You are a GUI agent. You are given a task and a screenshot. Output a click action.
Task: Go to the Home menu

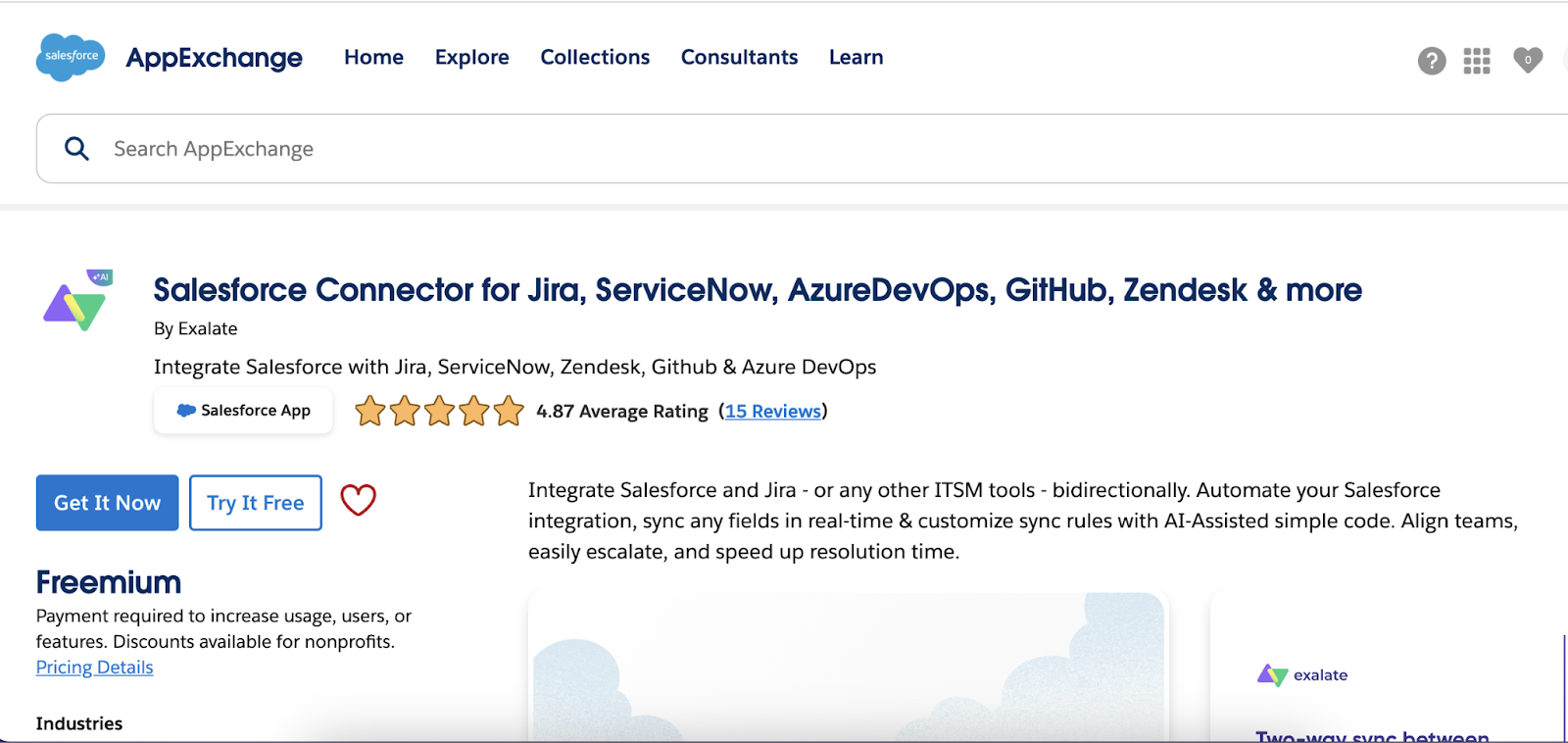pos(373,57)
